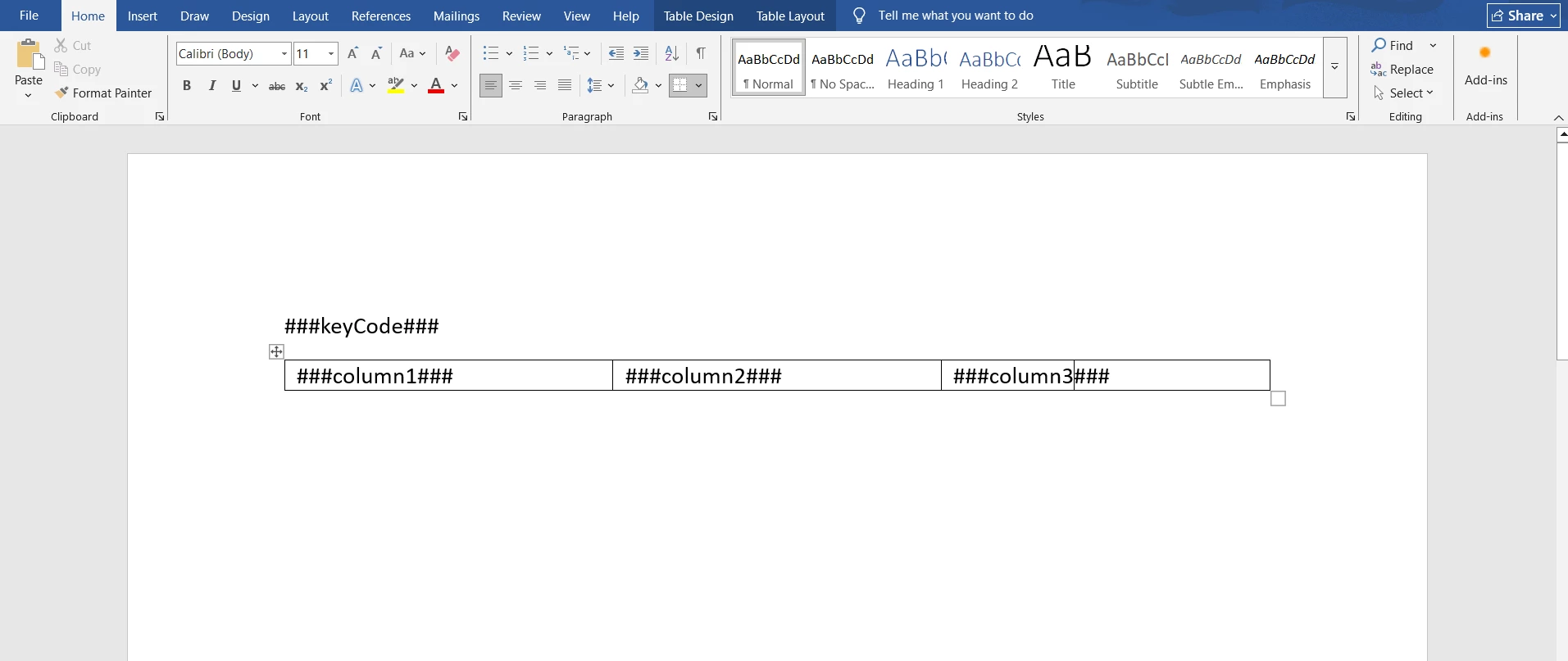Click the Tell me search field

coord(956,16)
